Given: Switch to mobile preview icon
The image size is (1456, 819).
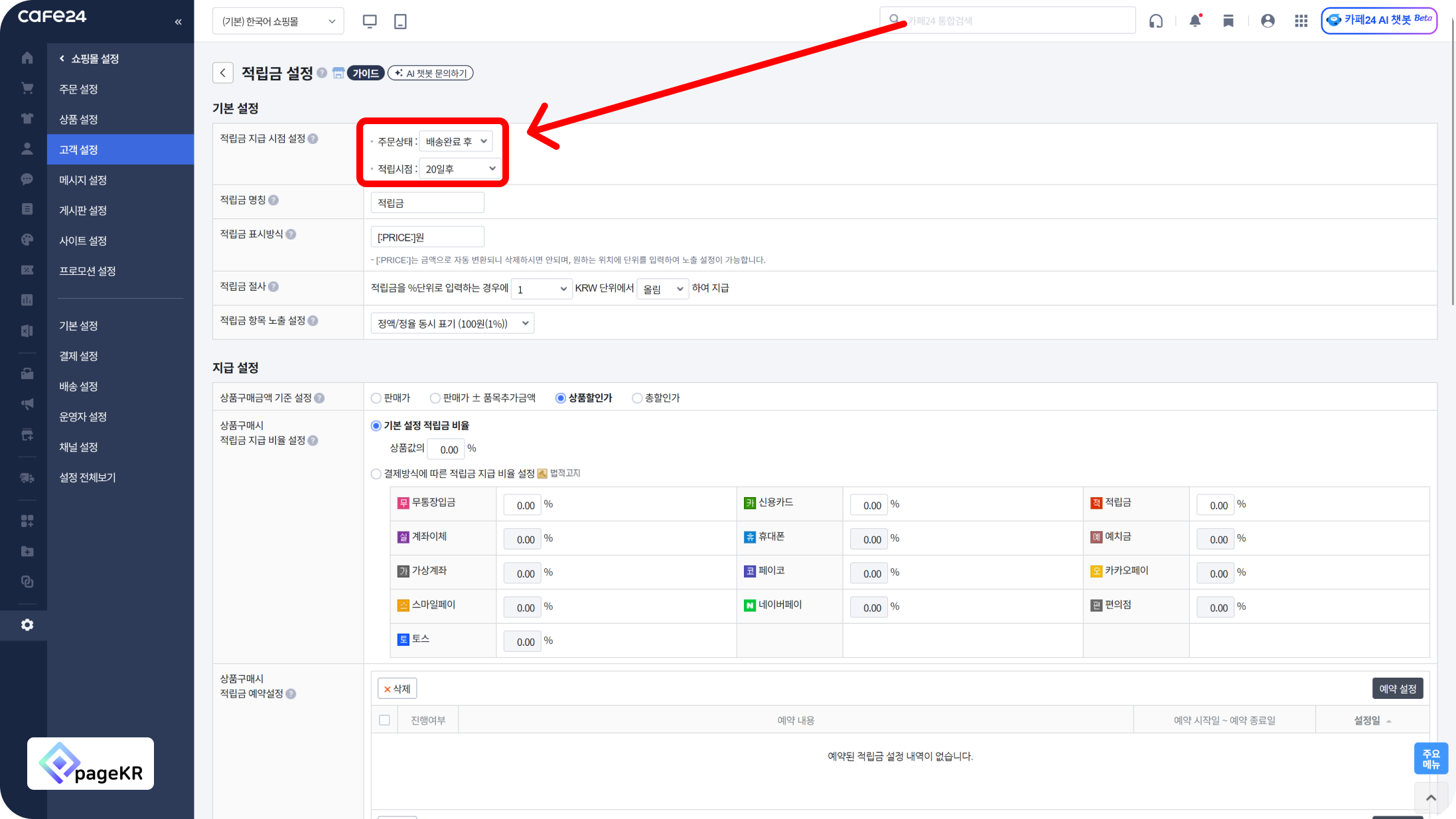Looking at the screenshot, I should [400, 21].
